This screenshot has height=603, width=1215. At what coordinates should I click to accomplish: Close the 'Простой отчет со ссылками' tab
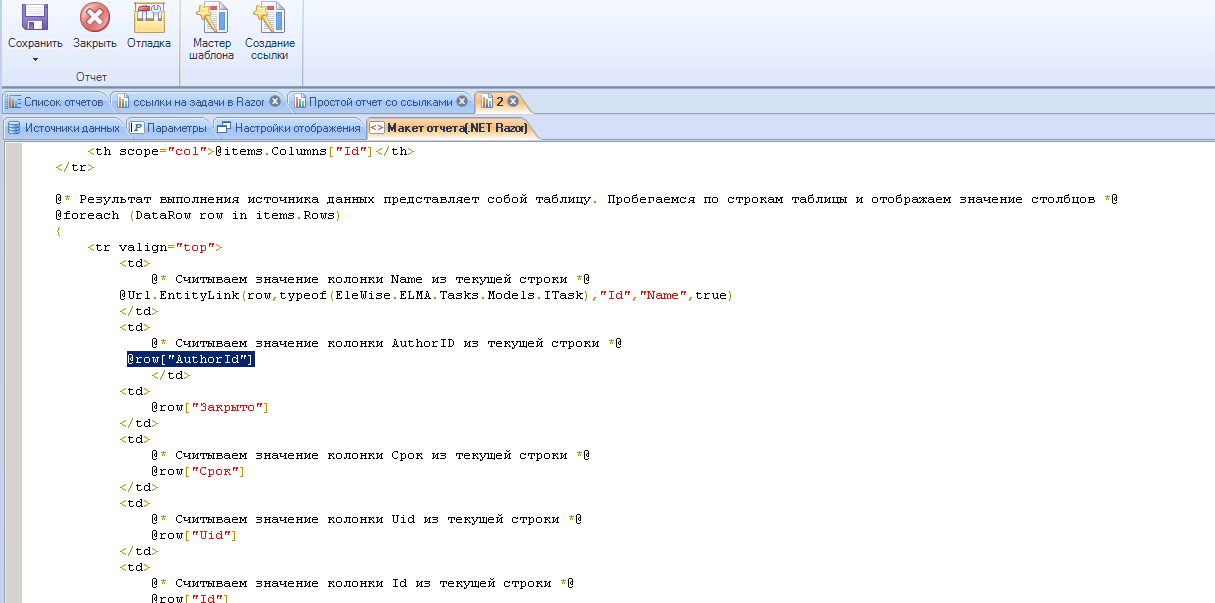(x=462, y=102)
